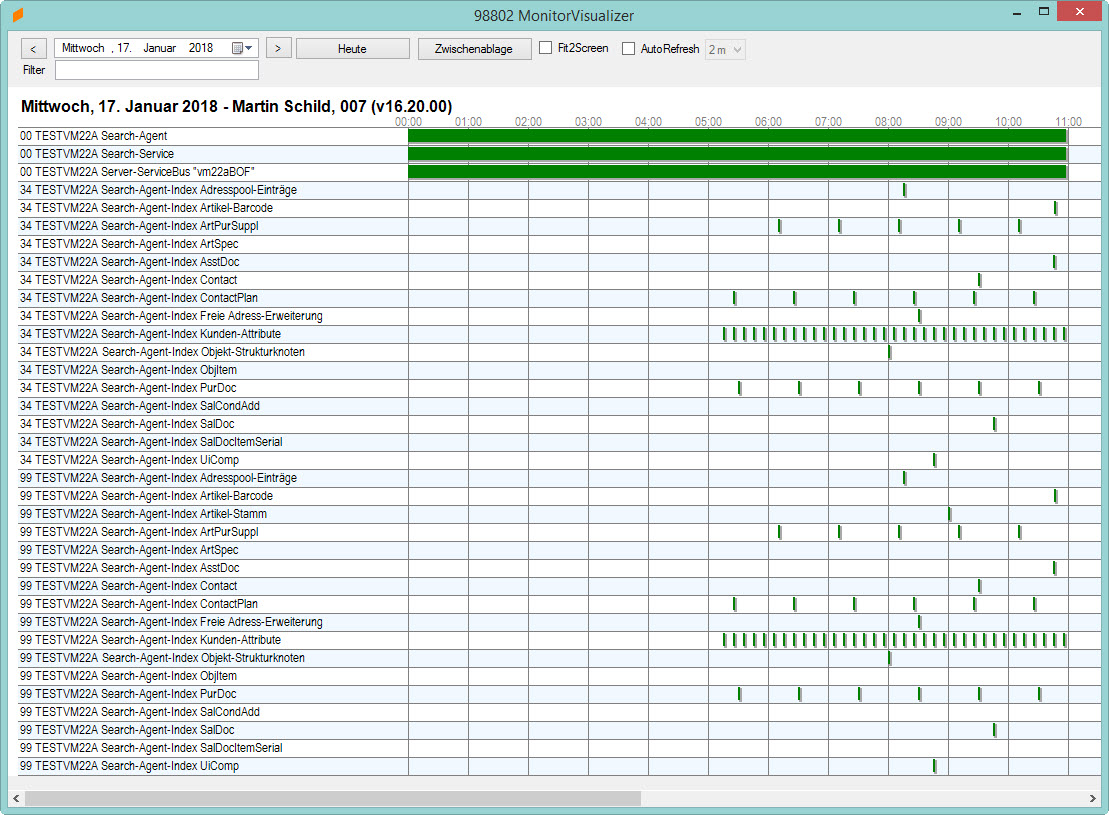Click marker in 99 Artikel-Barcode row

coord(1055,496)
